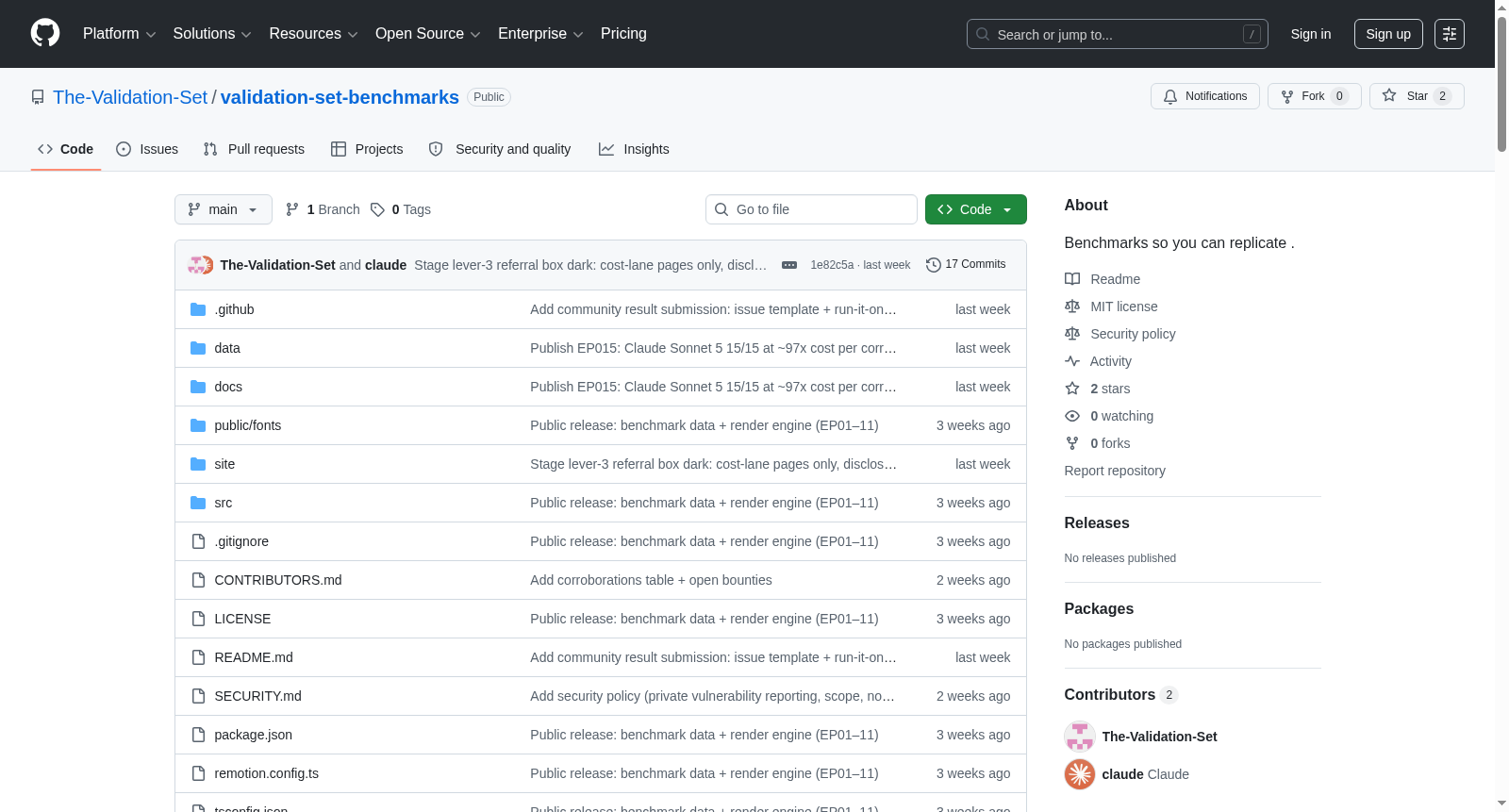Click the claude contributor avatar

pos(1080,774)
